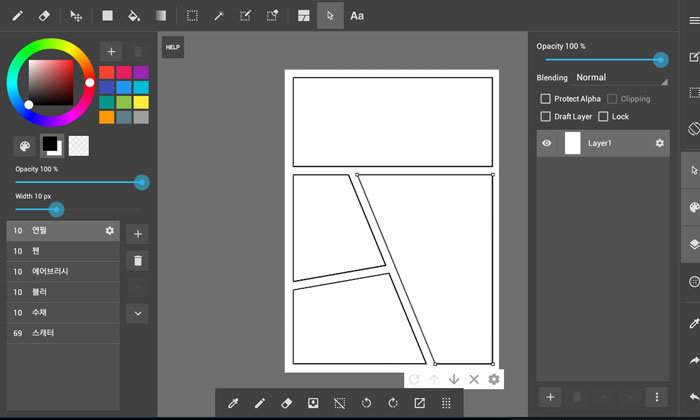Toggle the grid dots icon
Image resolution: width=700 pixels, height=420 pixels.
pos(446,403)
